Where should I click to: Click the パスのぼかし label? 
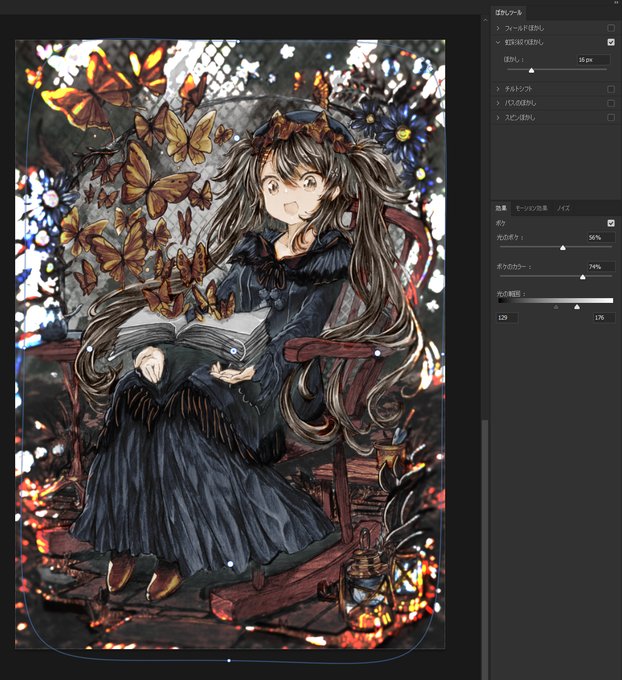[520, 103]
